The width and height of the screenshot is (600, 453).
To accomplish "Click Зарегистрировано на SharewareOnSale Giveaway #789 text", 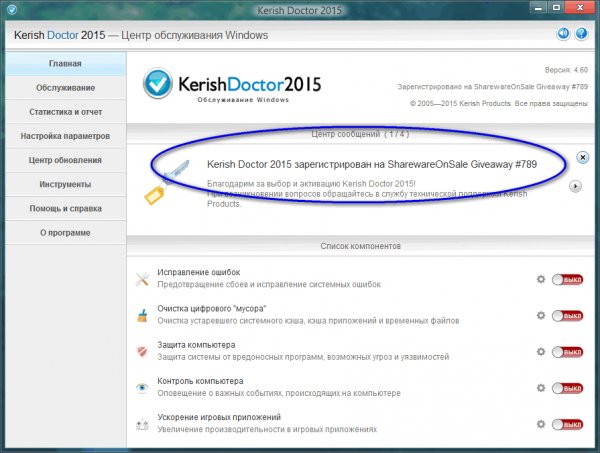I will (x=492, y=87).
